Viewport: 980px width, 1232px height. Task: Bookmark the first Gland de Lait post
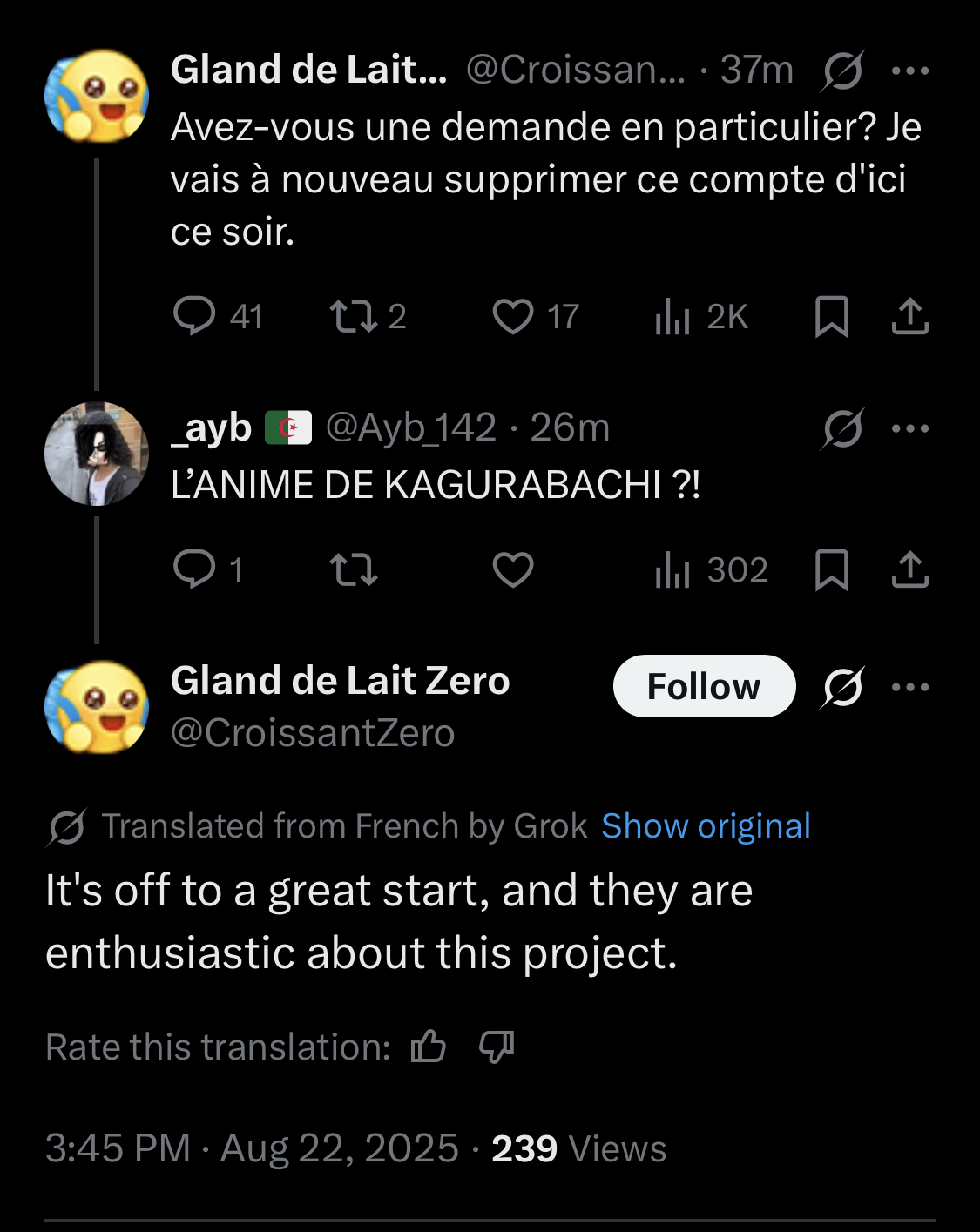click(831, 316)
